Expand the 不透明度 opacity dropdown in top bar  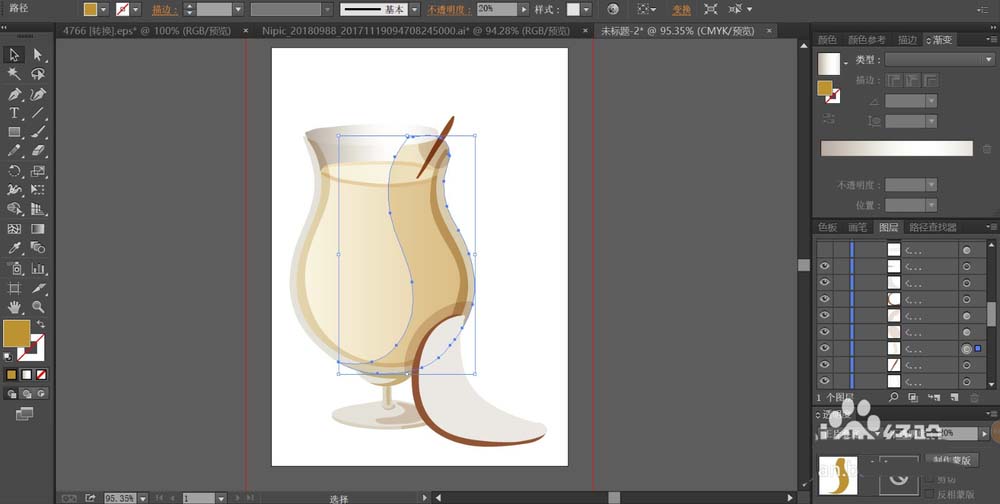click(x=525, y=9)
